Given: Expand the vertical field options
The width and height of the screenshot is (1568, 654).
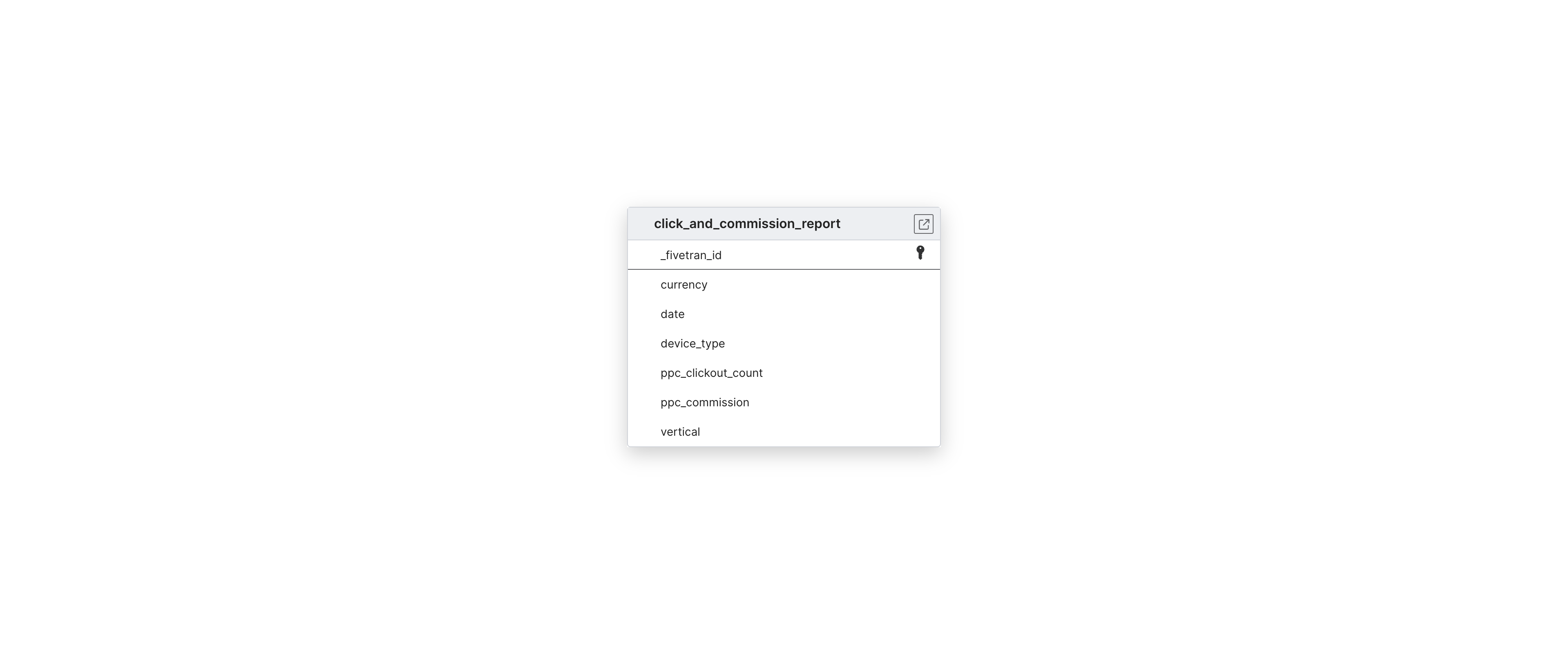Looking at the screenshot, I should 680,431.
